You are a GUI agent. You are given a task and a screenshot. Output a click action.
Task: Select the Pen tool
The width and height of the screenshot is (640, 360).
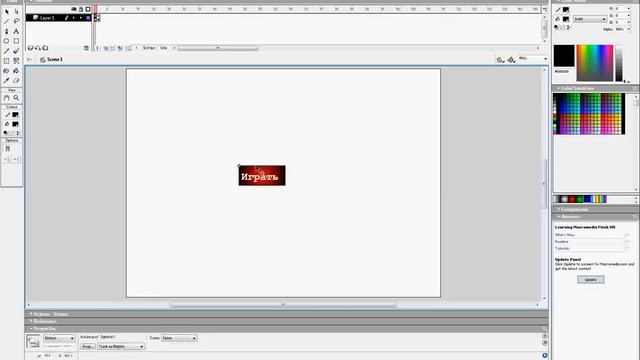tap(7, 31)
